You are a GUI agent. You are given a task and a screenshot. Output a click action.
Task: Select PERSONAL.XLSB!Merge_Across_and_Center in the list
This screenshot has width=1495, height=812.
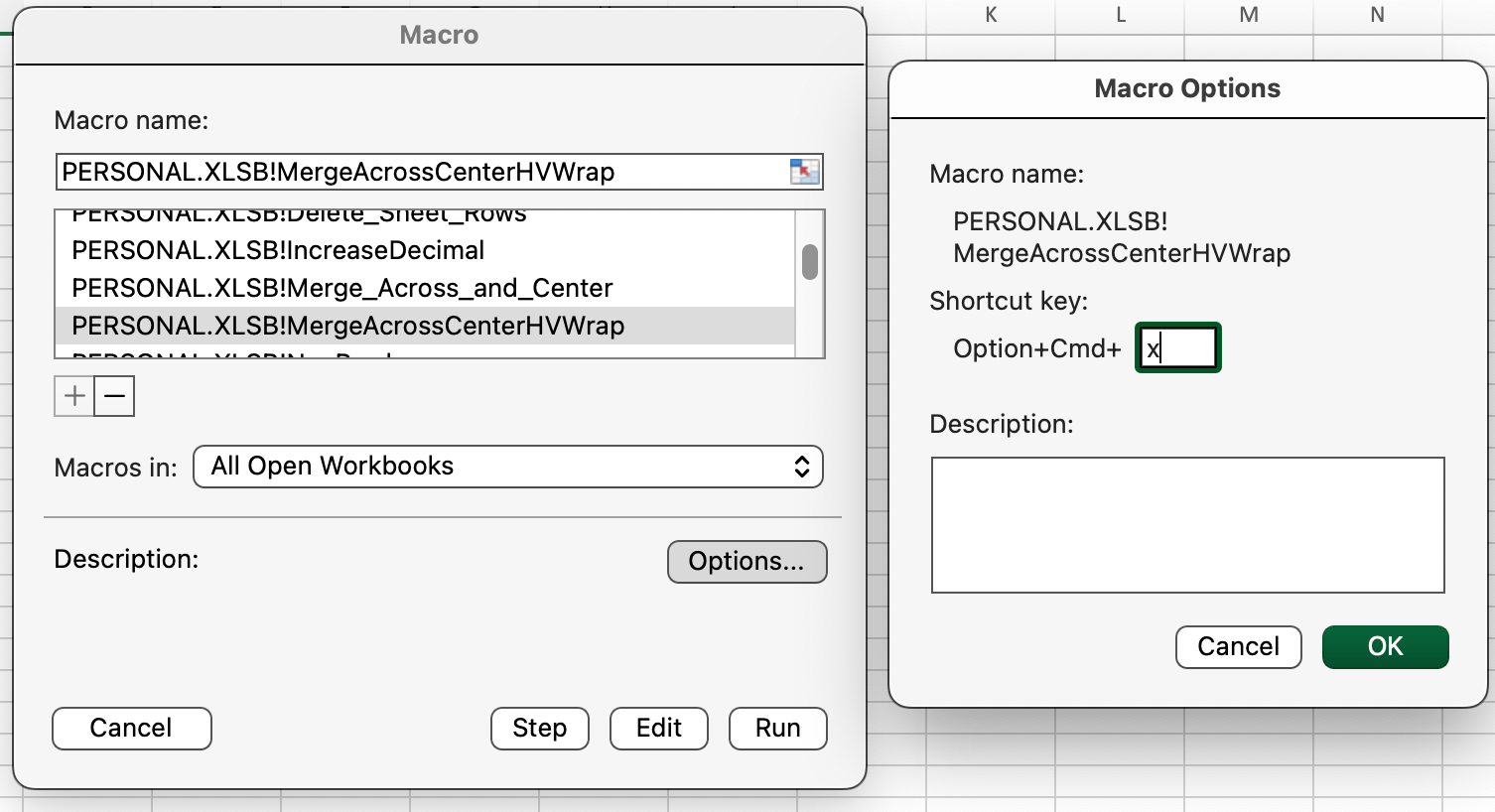(x=425, y=288)
